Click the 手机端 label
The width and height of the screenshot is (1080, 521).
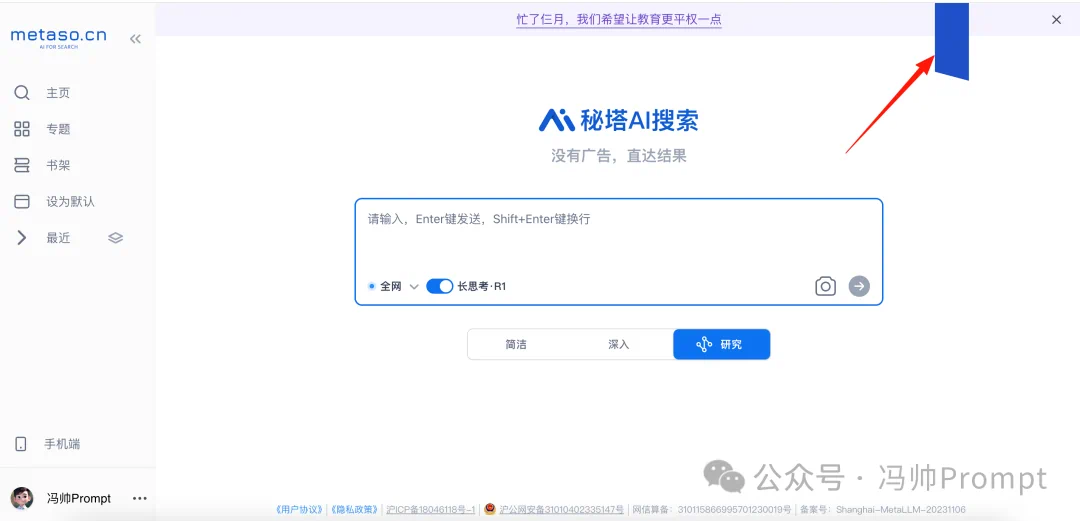click(x=63, y=444)
